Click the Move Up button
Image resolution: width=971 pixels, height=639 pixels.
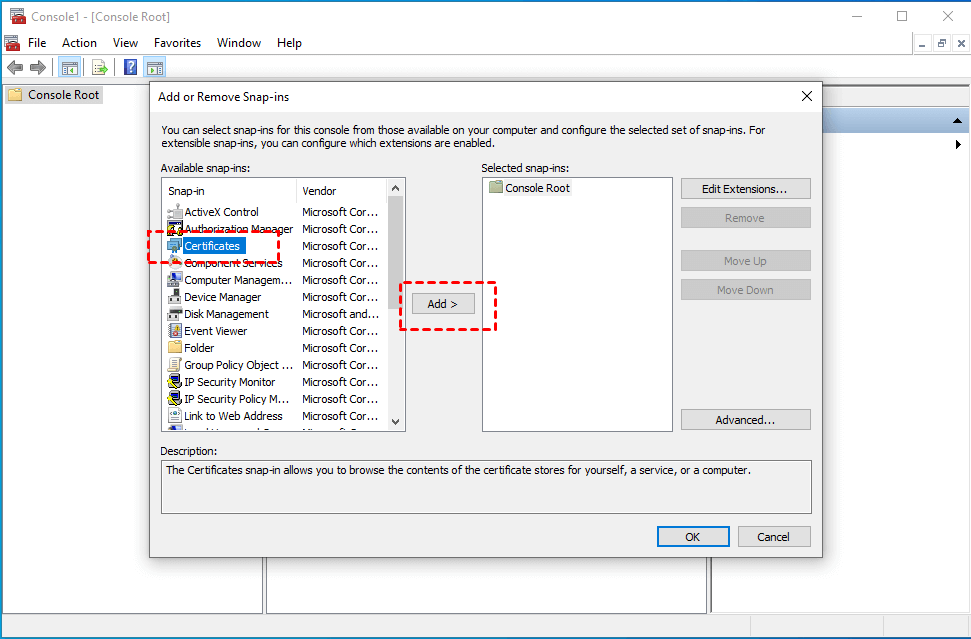[x=746, y=261]
